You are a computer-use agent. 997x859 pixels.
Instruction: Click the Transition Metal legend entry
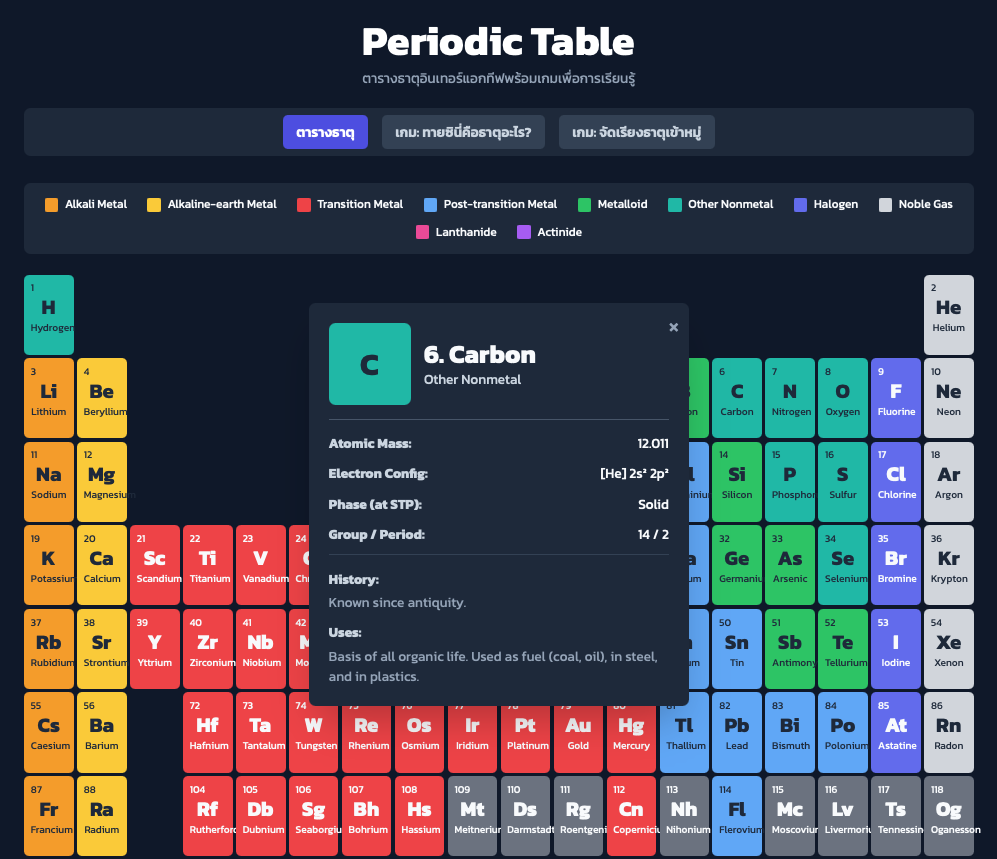(x=350, y=205)
